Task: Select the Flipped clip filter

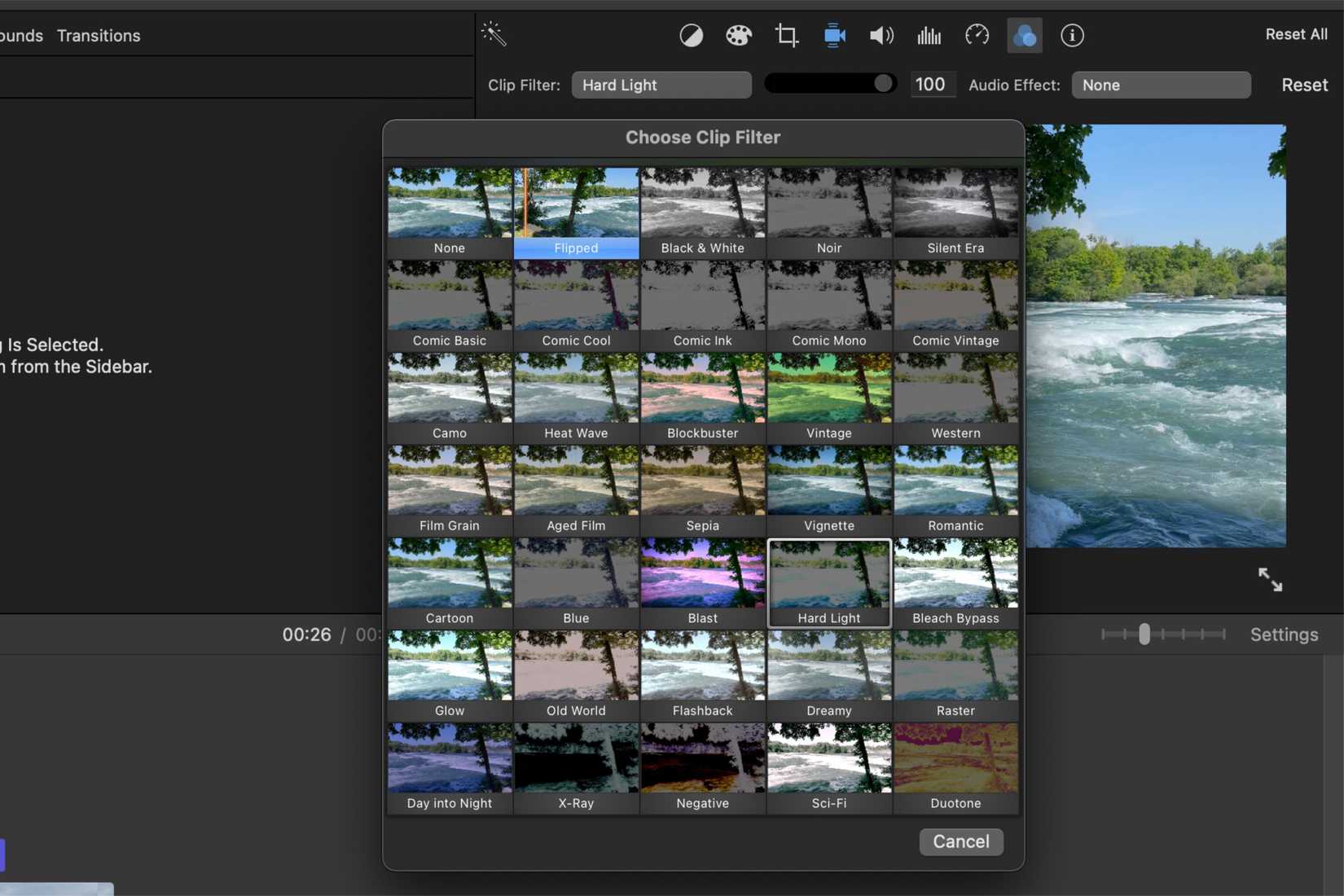Action: click(x=576, y=212)
